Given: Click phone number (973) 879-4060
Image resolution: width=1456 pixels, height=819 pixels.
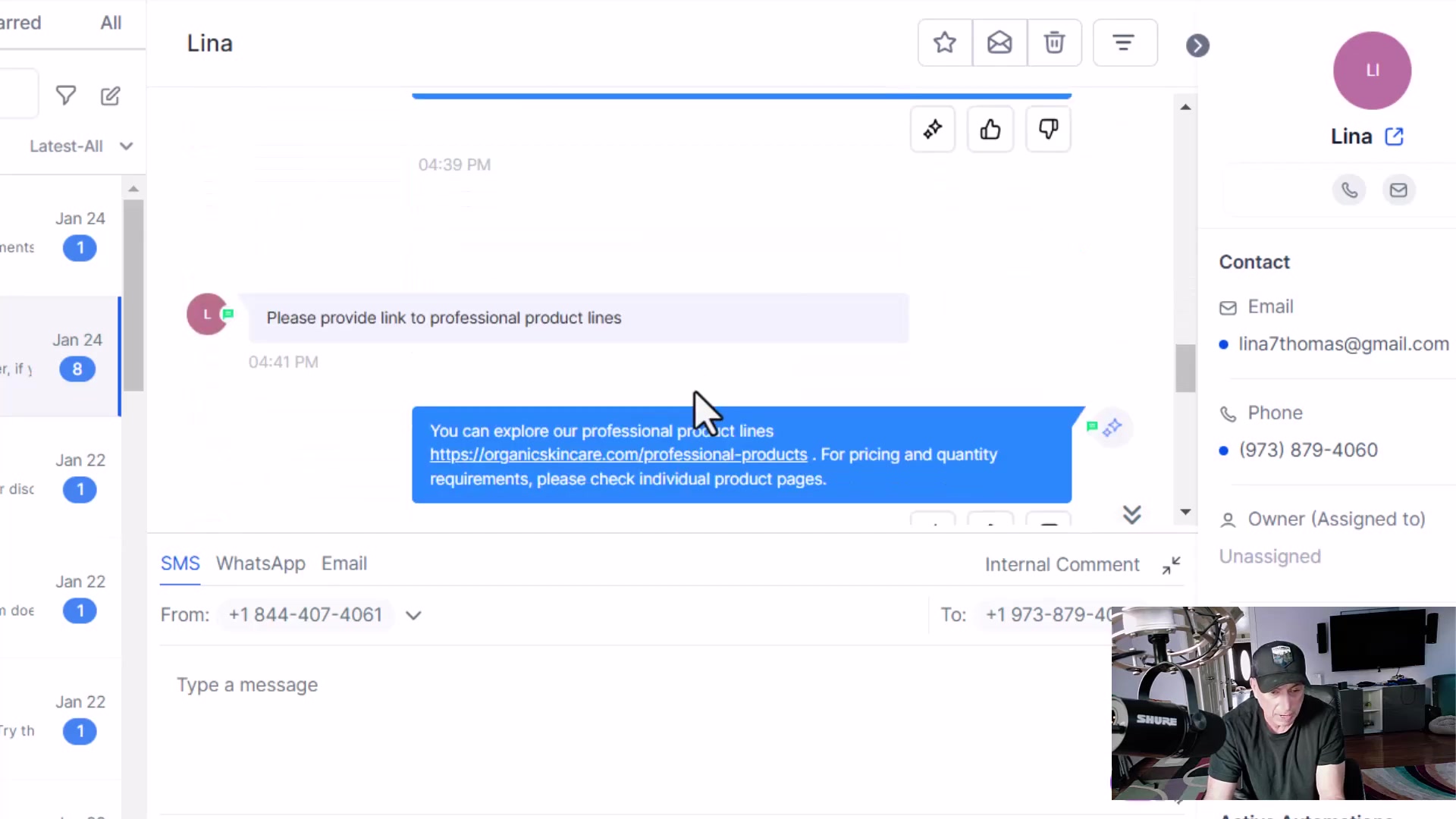Looking at the screenshot, I should 1308,450.
